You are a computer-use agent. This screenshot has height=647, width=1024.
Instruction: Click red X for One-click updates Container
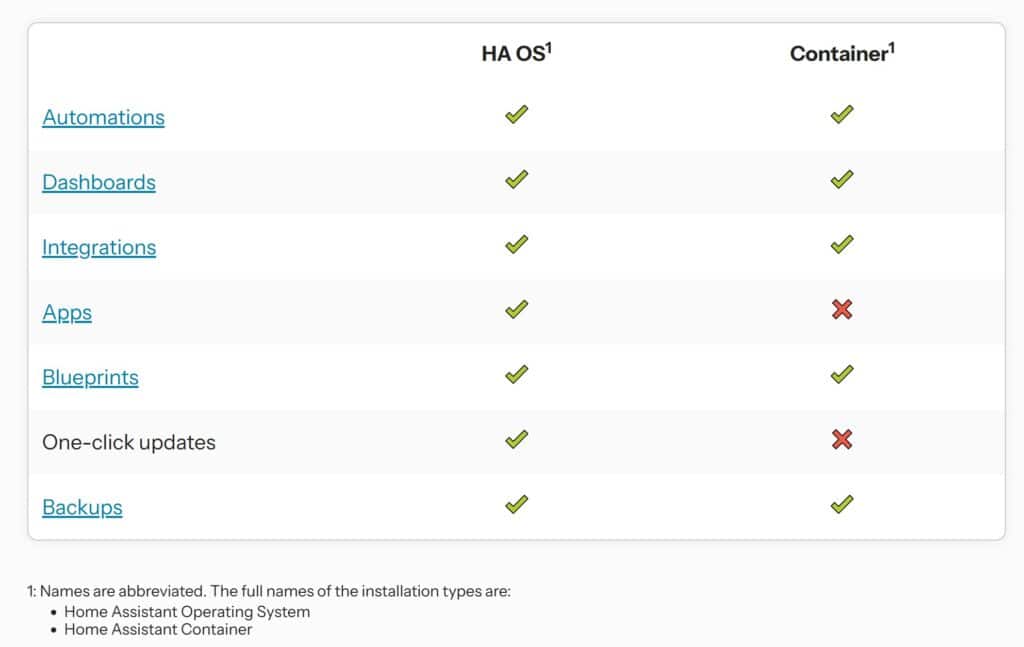coord(842,440)
